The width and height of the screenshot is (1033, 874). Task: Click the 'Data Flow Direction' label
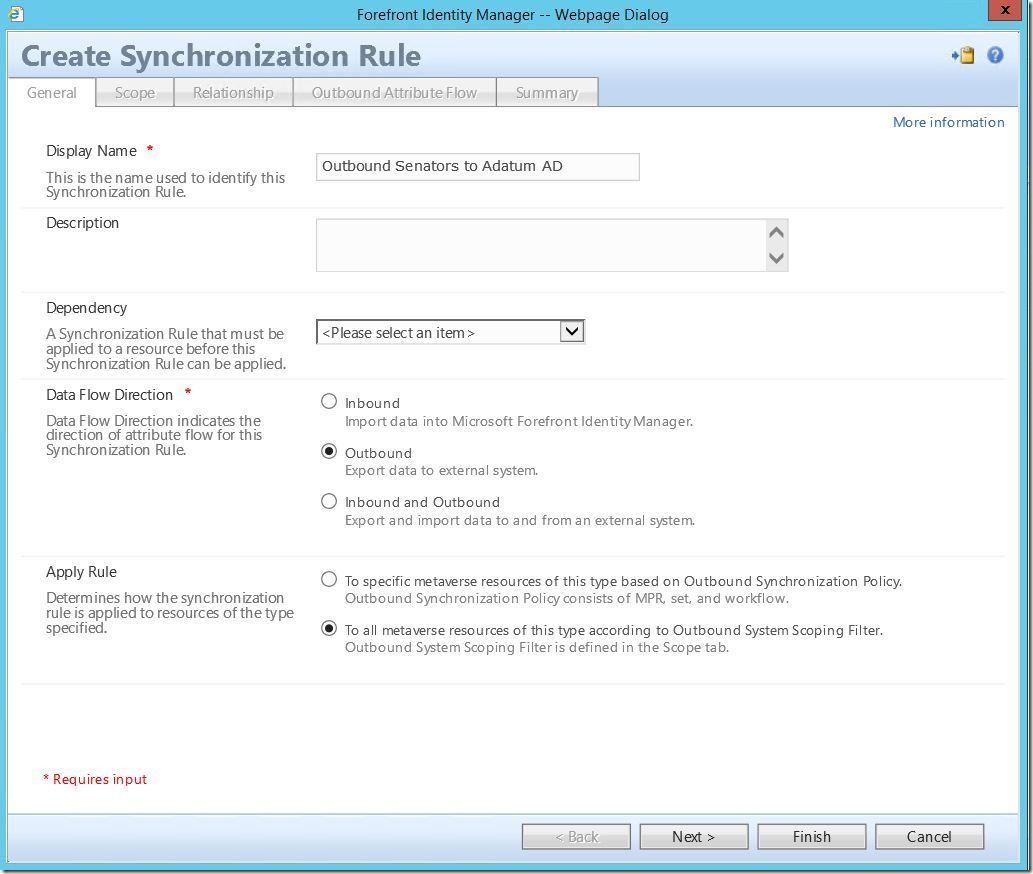tap(109, 395)
